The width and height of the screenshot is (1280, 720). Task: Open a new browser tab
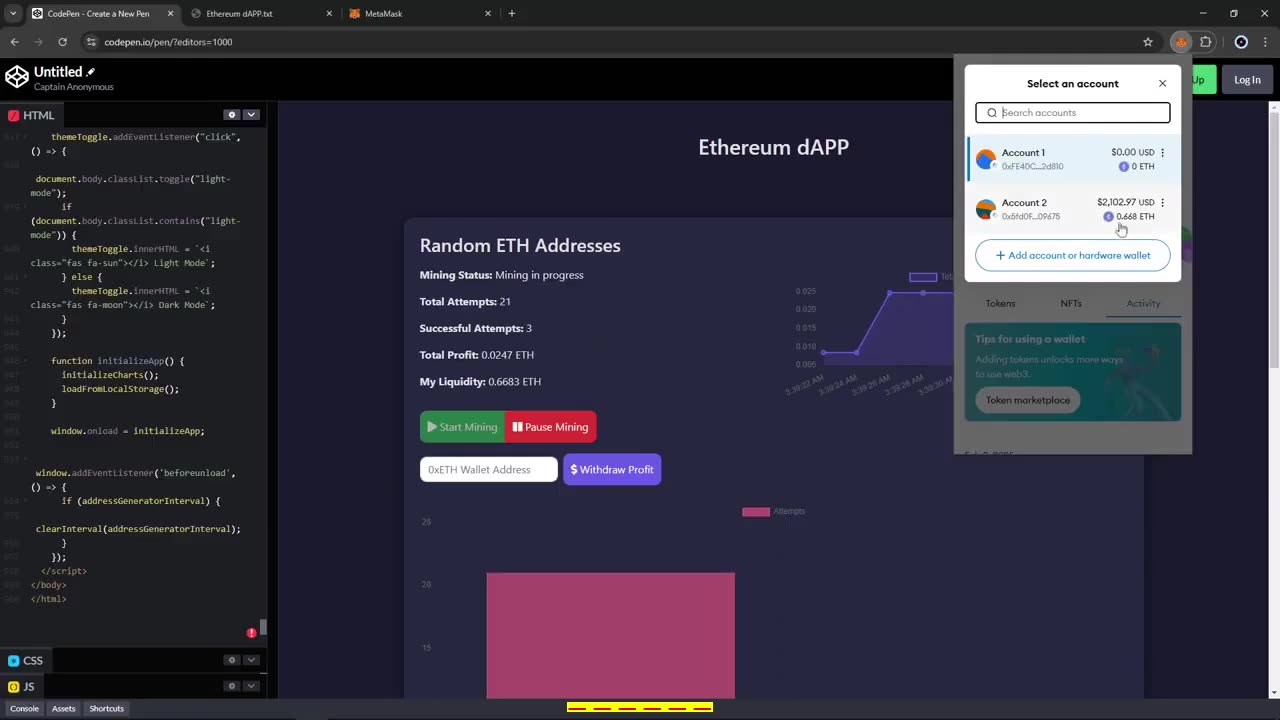point(512,14)
